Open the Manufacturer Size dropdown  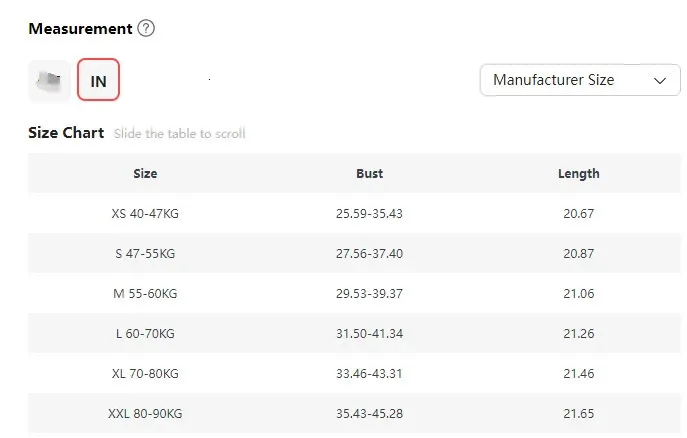click(x=579, y=80)
